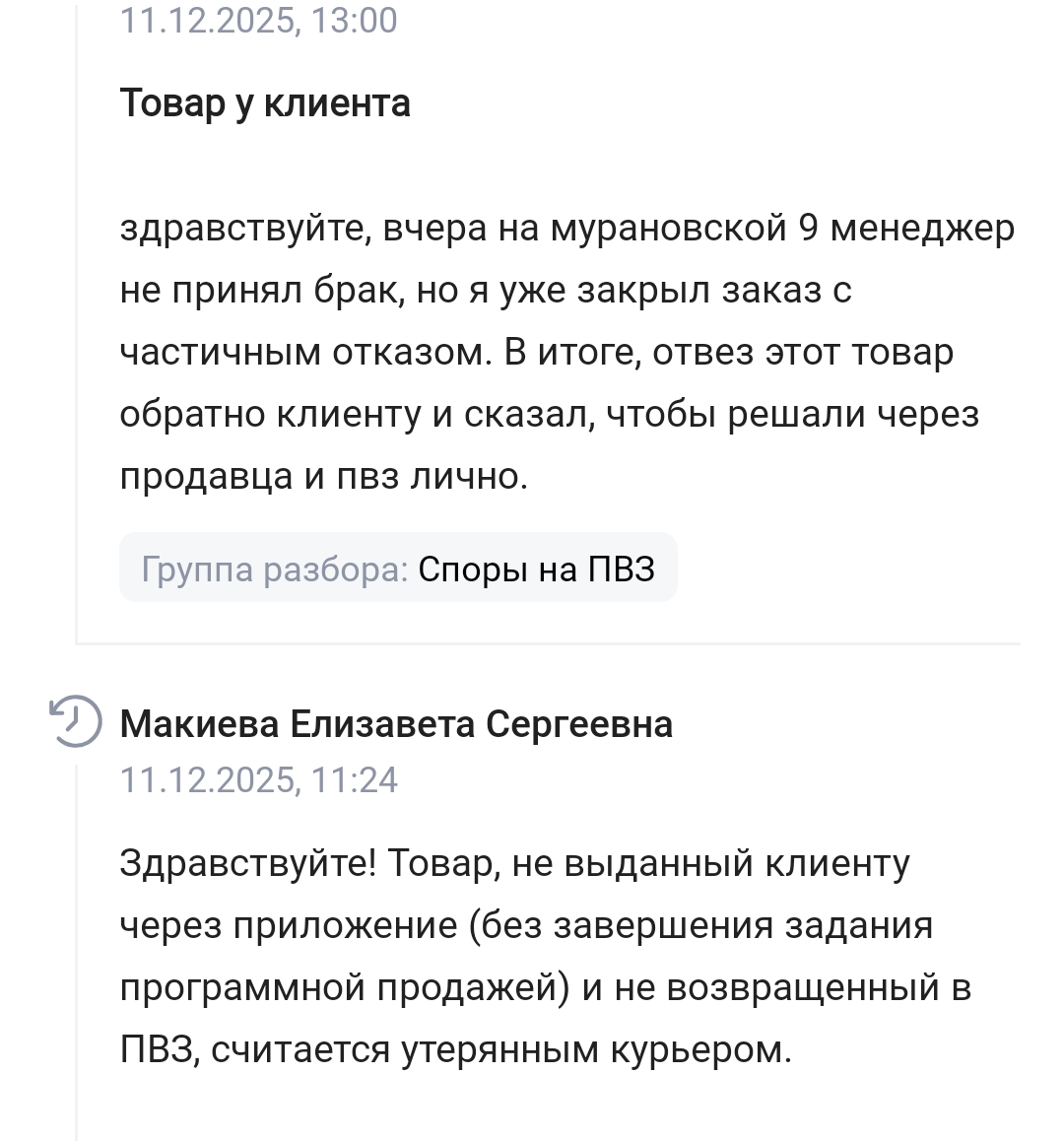The height and width of the screenshot is (1141, 1064).
Task: Click the history clock icon beside Макиева
Action: click(x=75, y=721)
